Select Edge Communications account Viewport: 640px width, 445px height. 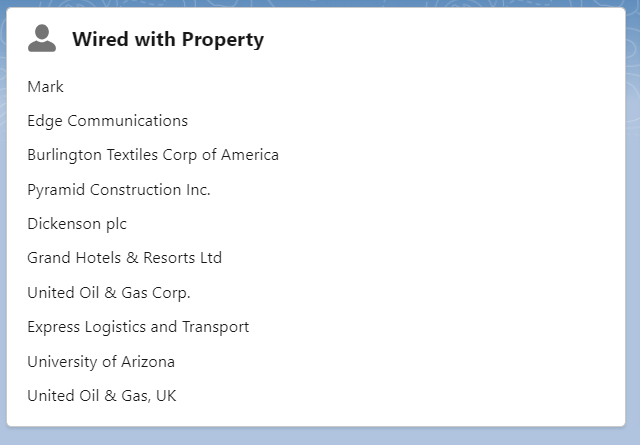pos(107,121)
